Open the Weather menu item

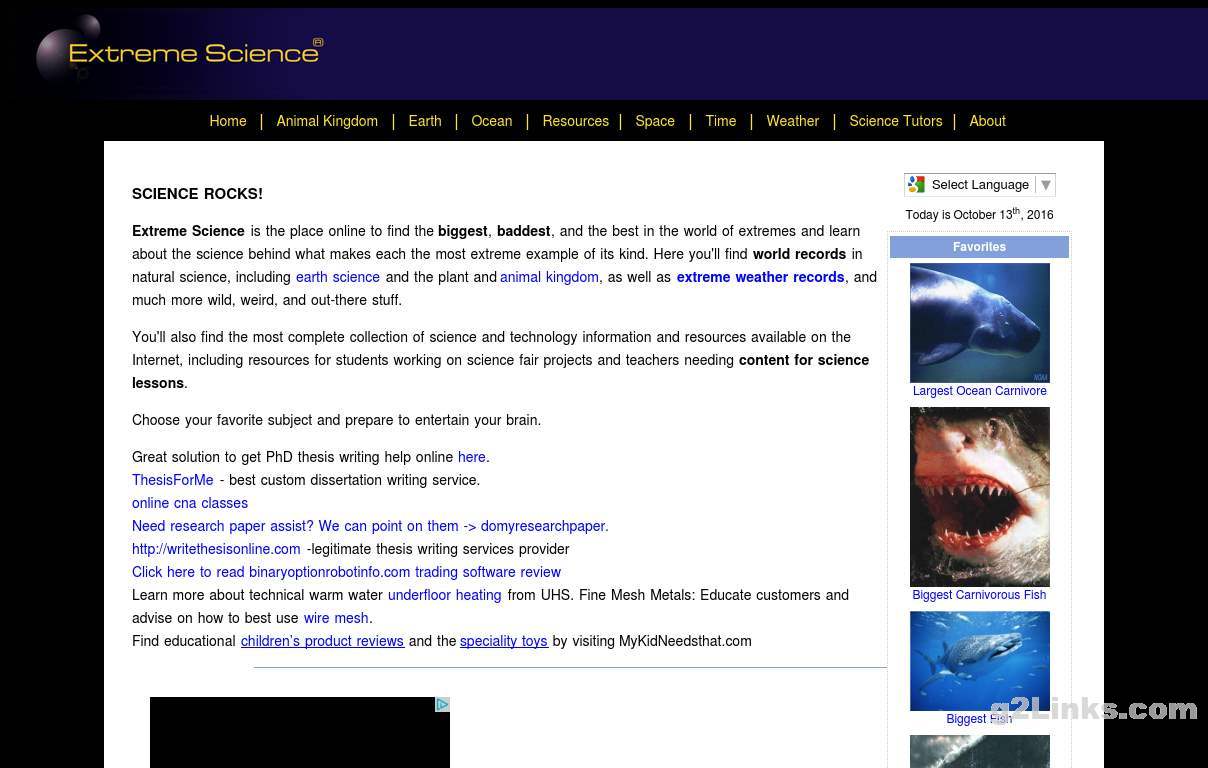(x=792, y=121)
